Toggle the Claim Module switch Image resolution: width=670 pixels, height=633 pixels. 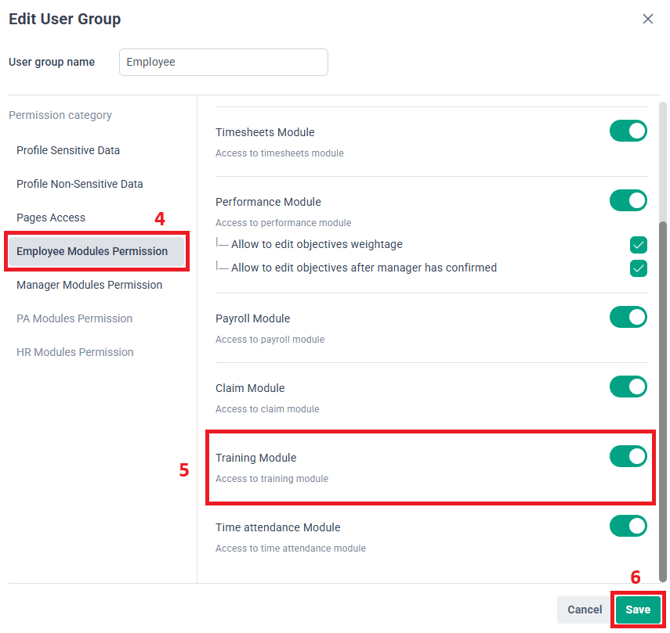628,387
